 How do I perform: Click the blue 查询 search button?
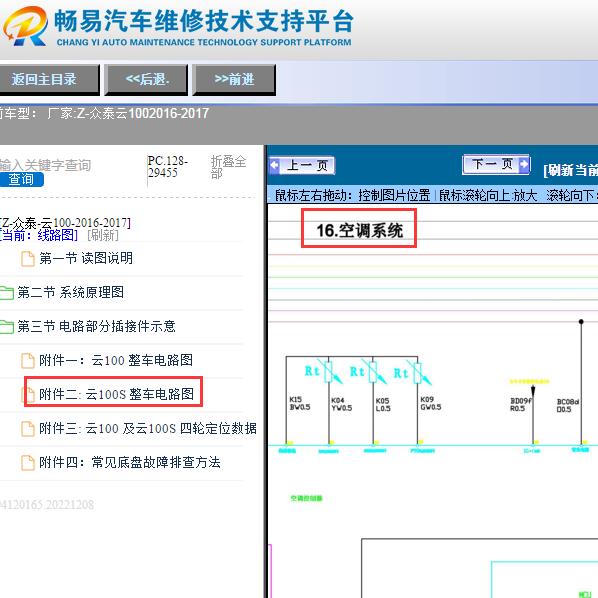22,179
